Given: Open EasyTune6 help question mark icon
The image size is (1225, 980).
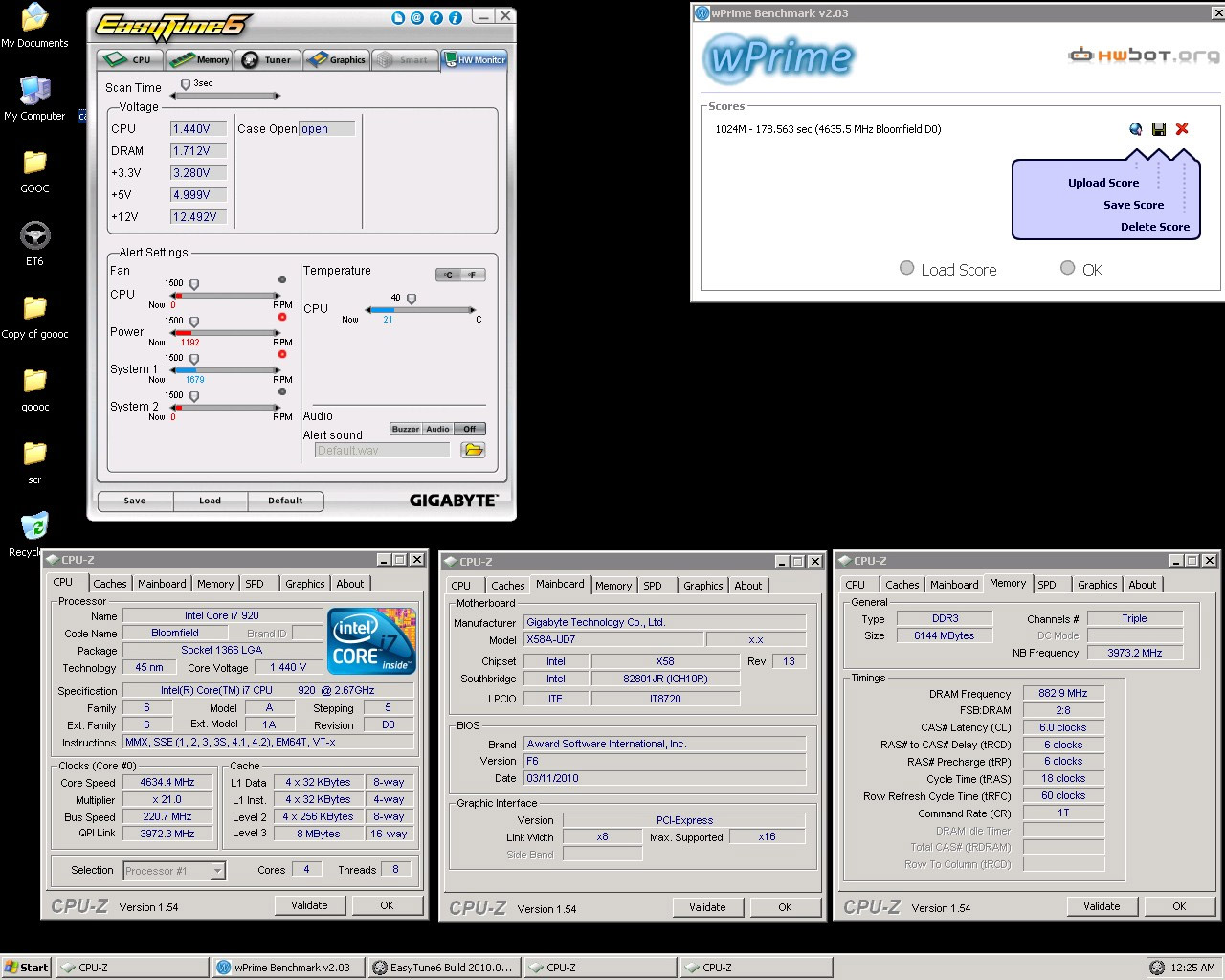Looking at the screenshot, I should (436, 17).
